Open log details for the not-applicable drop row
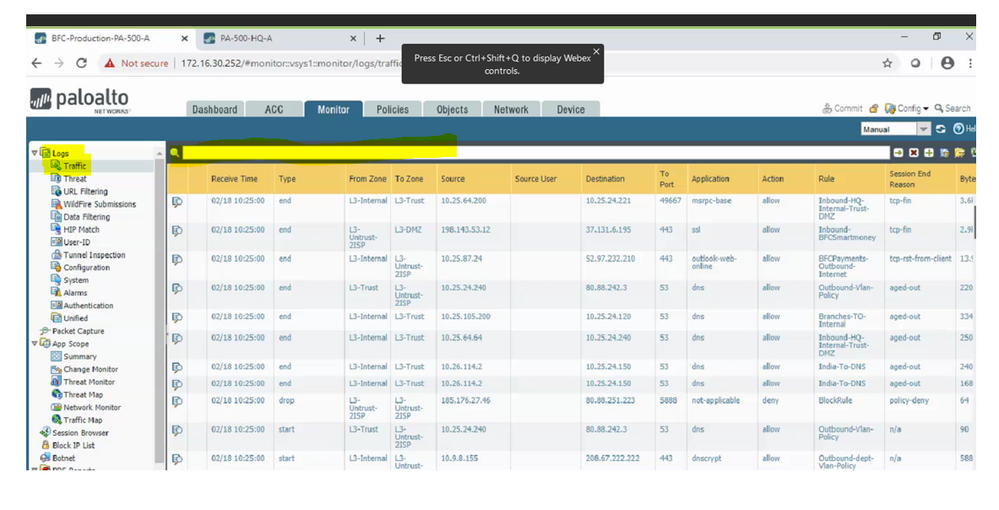The width and height of the screenshot is (999, 510). click(x=177, y=402)
